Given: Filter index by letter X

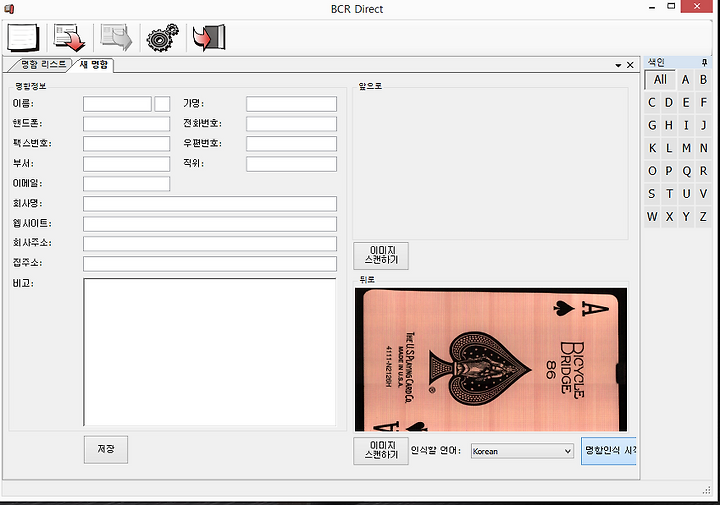Looking at the screenshot, I should (x=669, y=217).
